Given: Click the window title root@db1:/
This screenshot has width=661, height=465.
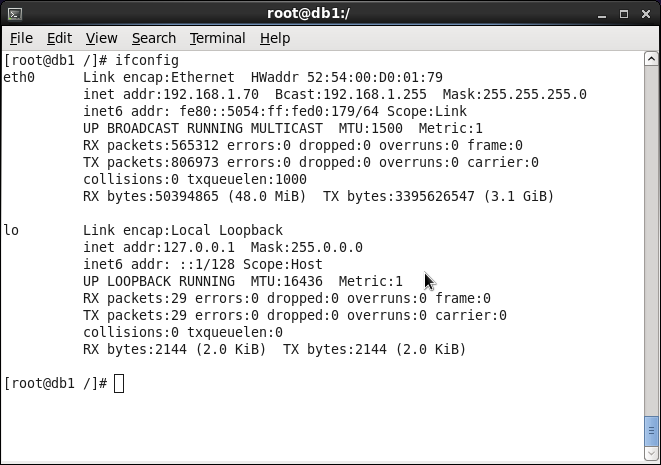Looking at the screenshot, I should (x=309, y=13).
